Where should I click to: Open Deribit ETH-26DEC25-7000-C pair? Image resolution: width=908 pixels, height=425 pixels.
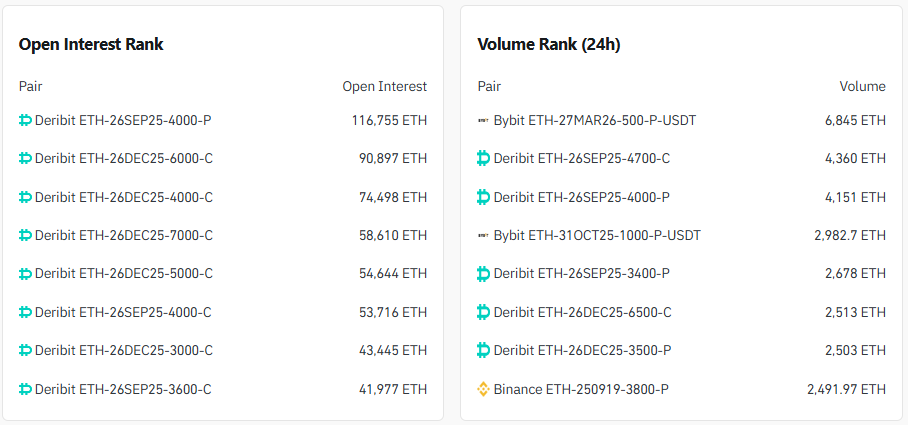(x=124, y=235)
